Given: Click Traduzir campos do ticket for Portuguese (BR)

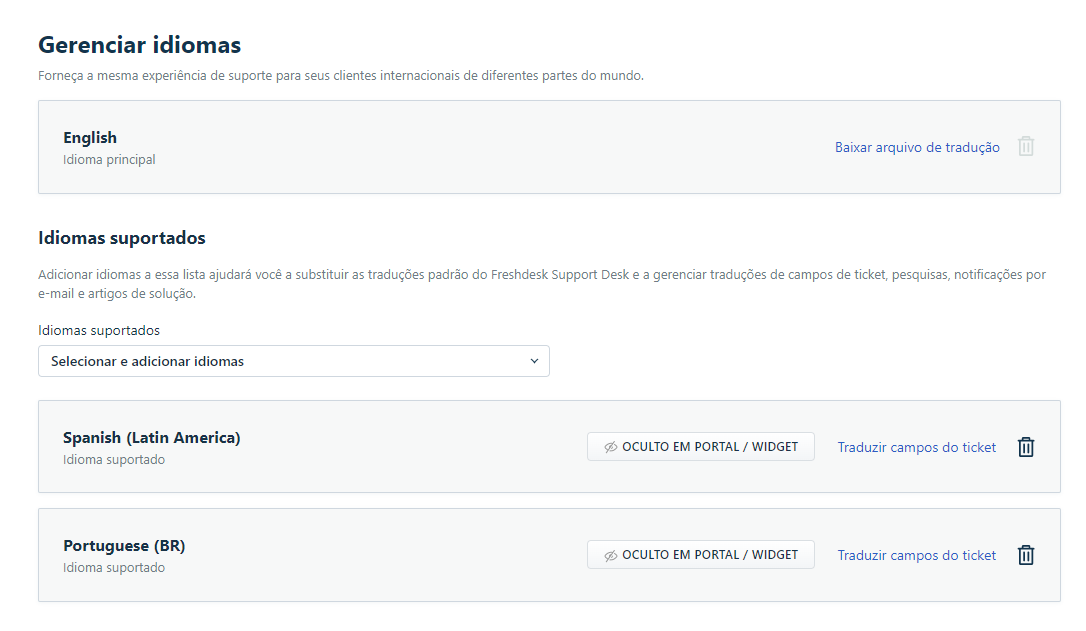Looking at the screenshot, I should (x=916, y=554).
